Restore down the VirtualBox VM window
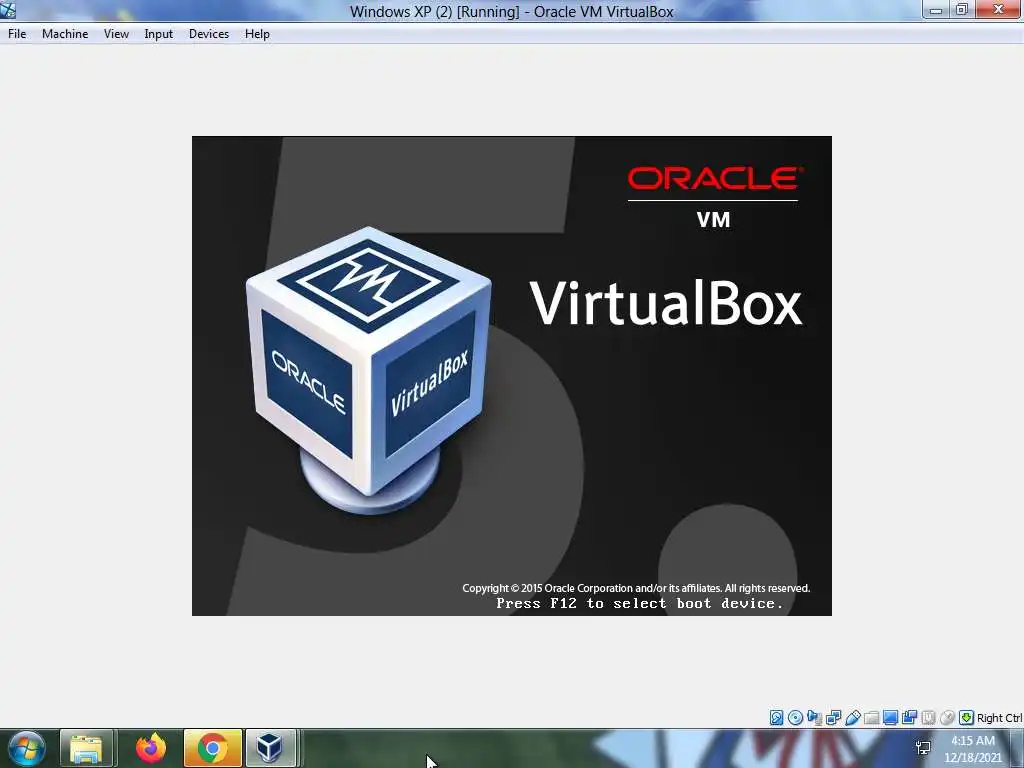The height and width of the screenshot is (768, 1024). tap(961, 10)
